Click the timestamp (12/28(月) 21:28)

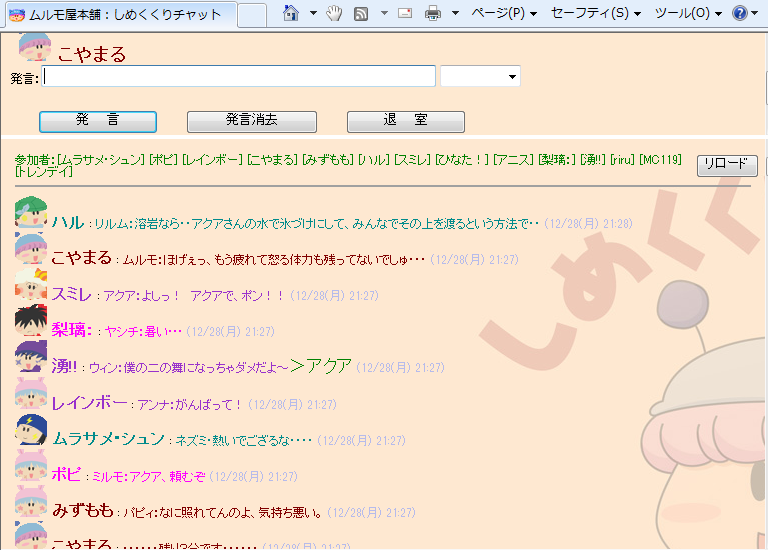(588, 224)
